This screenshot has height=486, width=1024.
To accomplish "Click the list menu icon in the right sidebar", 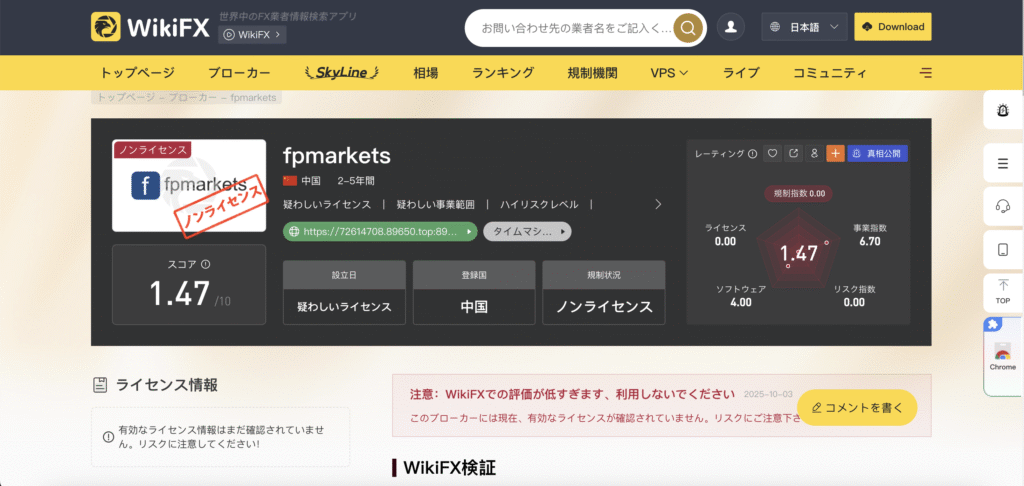I will pyautogui.click(x=1003, y=164).
